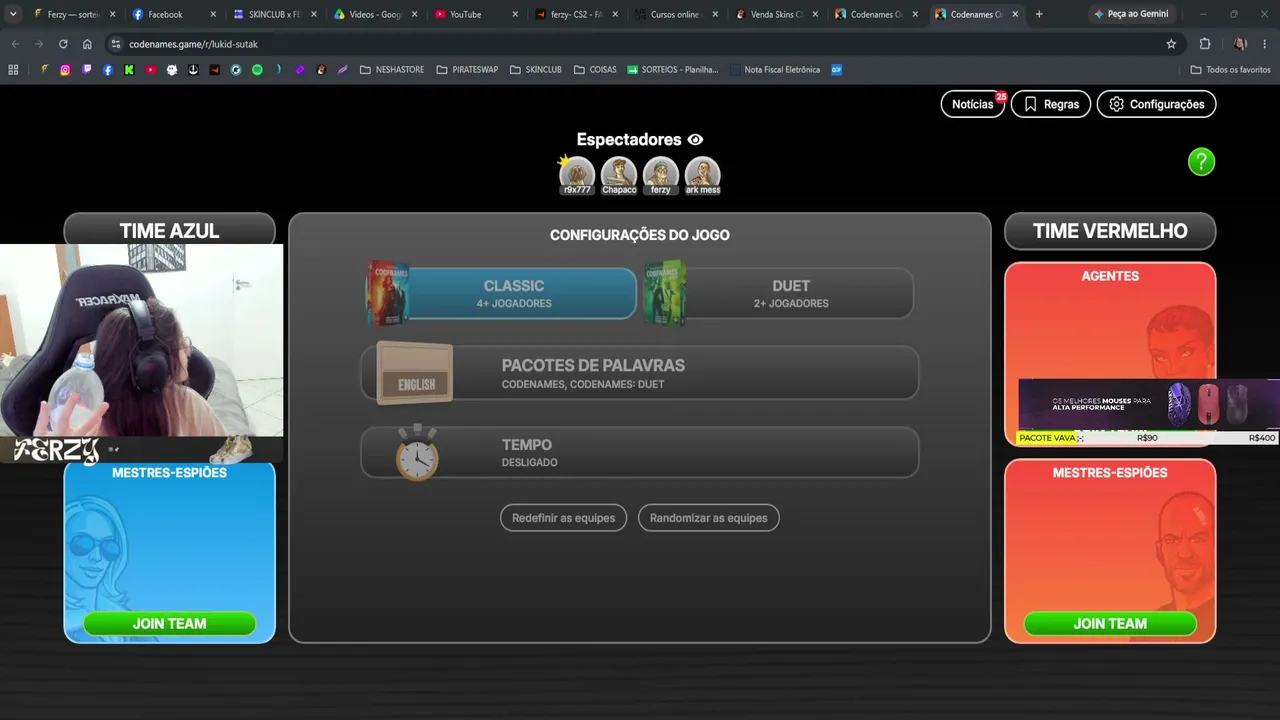Viewport: 1280px width, 720px height.
Task: Open the Facebook bookmark icon
Action: (x=108, y=70)
